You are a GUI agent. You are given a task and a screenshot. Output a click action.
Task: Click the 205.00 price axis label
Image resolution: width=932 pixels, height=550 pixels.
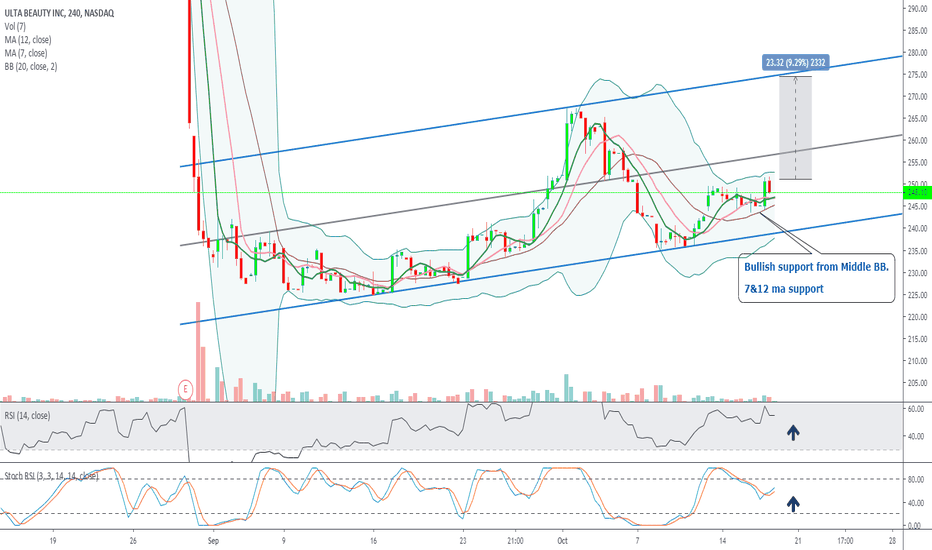(917, 383)
